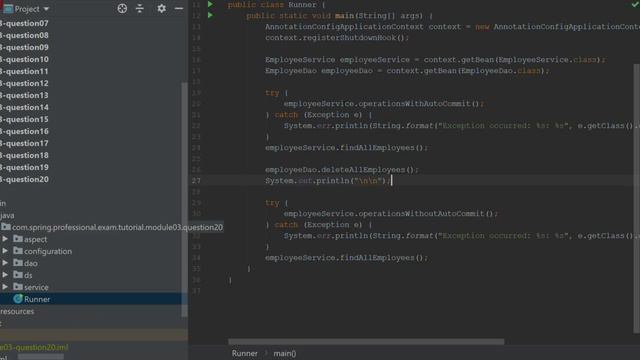This screenshot has height=360, width=640.
Task: Click the collapse all icon in Project panel
Action: click(140, 9)
